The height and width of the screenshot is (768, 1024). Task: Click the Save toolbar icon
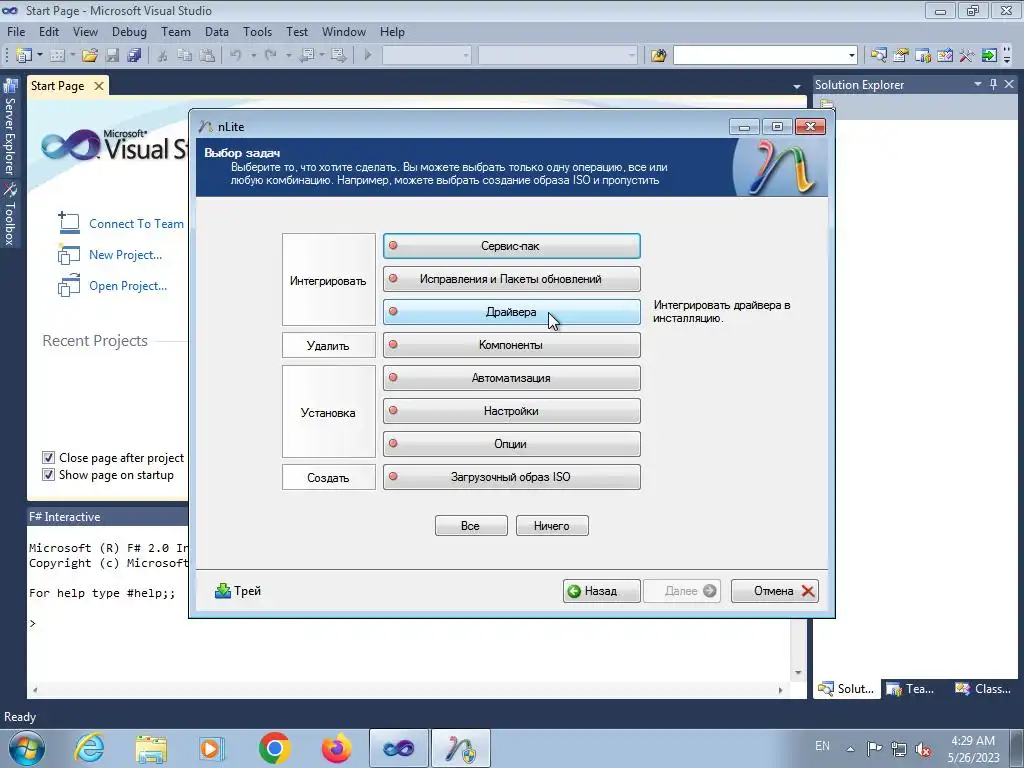(112, 56)
